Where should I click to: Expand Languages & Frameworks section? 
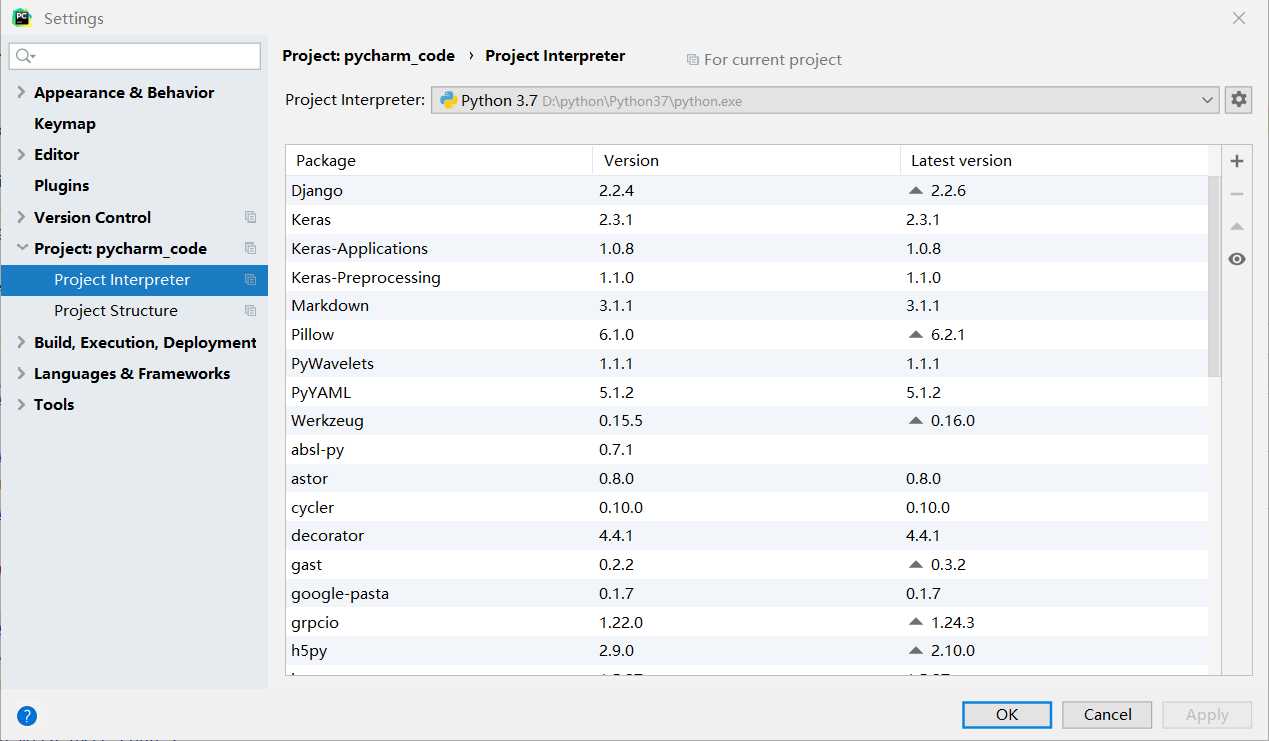pos(22,373)
